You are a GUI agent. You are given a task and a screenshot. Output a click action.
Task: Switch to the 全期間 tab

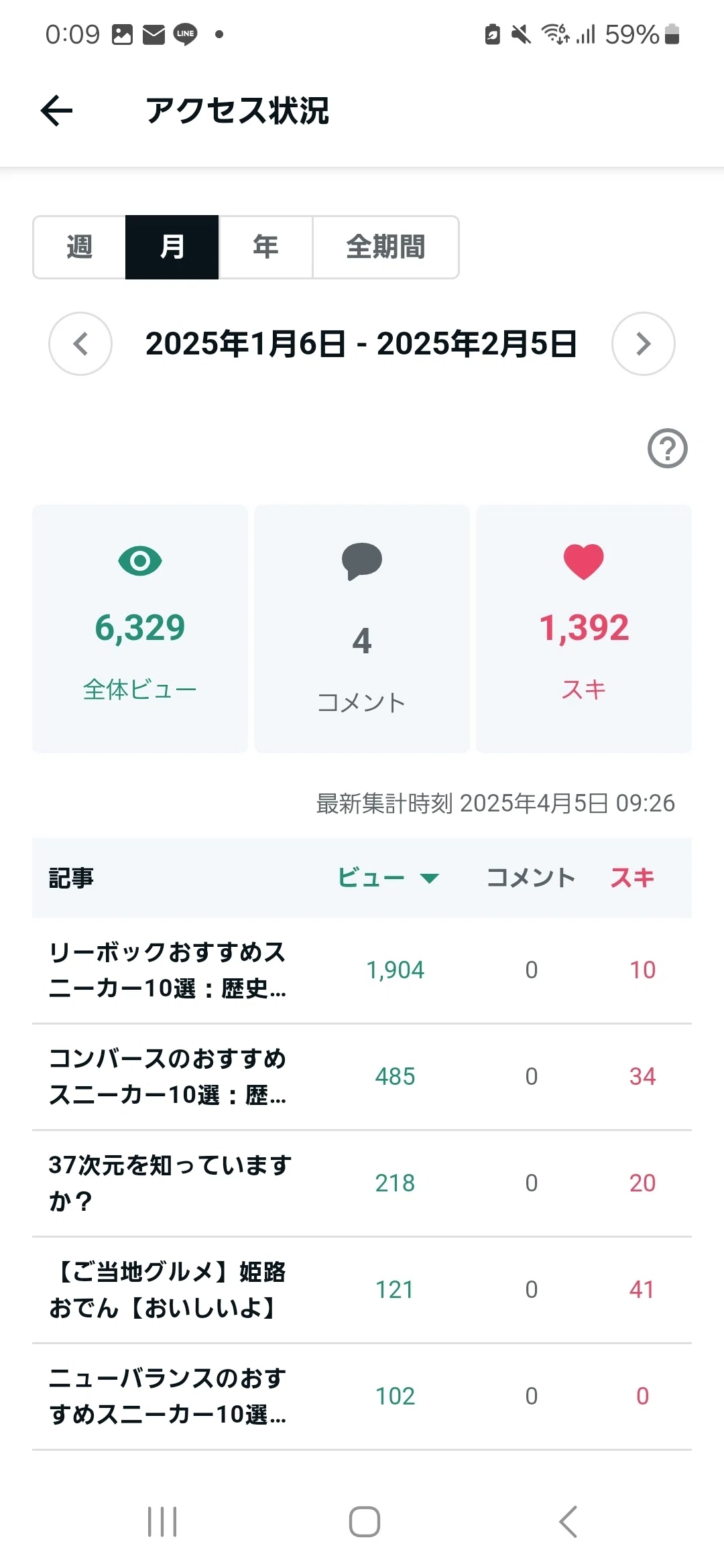coord(386,247)
